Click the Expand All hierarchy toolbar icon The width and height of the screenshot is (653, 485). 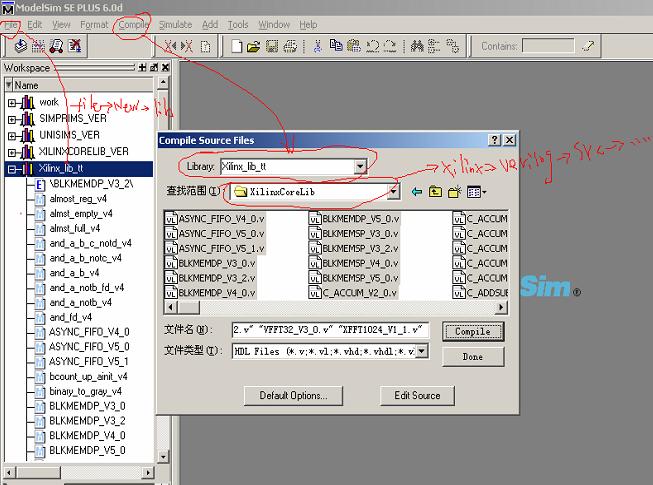pyautogui.click(x=452, y=46)
